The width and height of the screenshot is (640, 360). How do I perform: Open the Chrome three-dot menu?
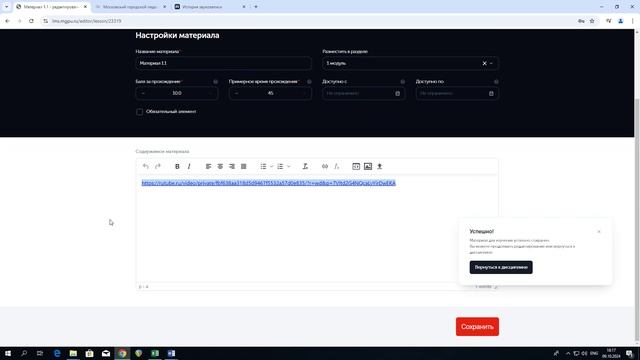[632, 21]
